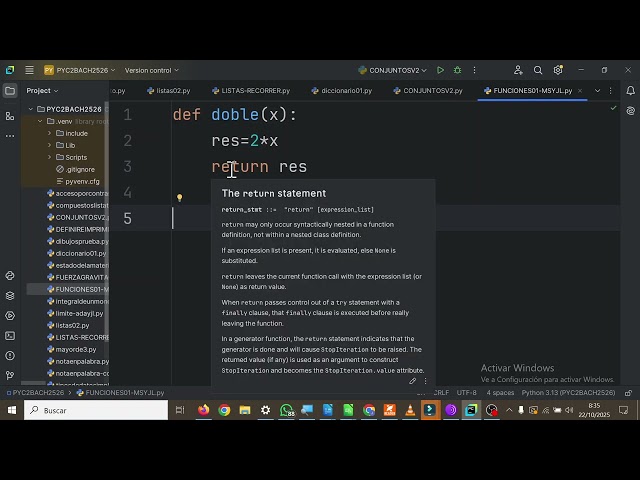This screenshot has width=640, height=480.
Task: Collapse the .venv folder
Action: pos(40,121)
